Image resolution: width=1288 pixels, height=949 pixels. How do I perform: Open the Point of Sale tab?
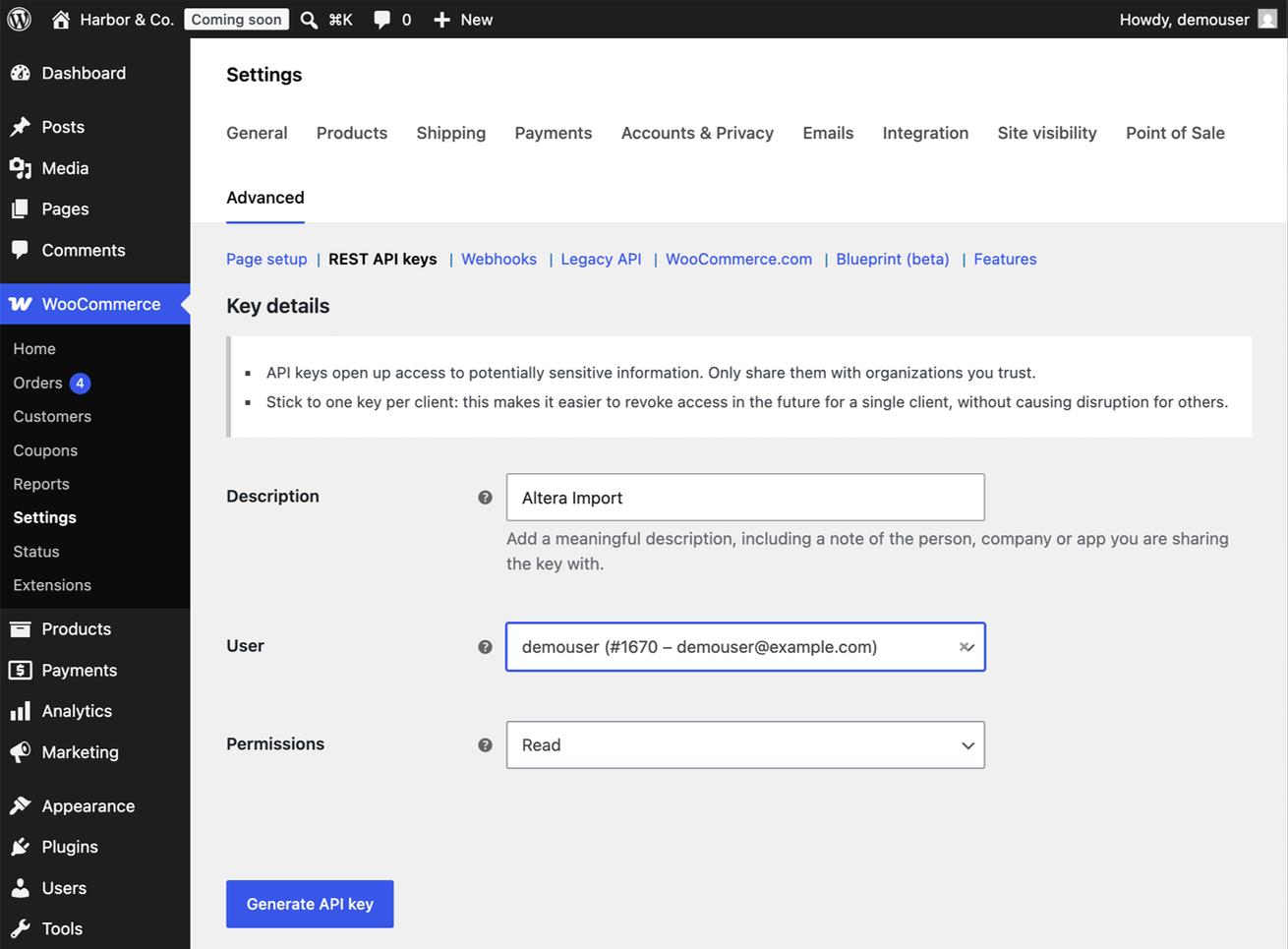[1175, 133]
